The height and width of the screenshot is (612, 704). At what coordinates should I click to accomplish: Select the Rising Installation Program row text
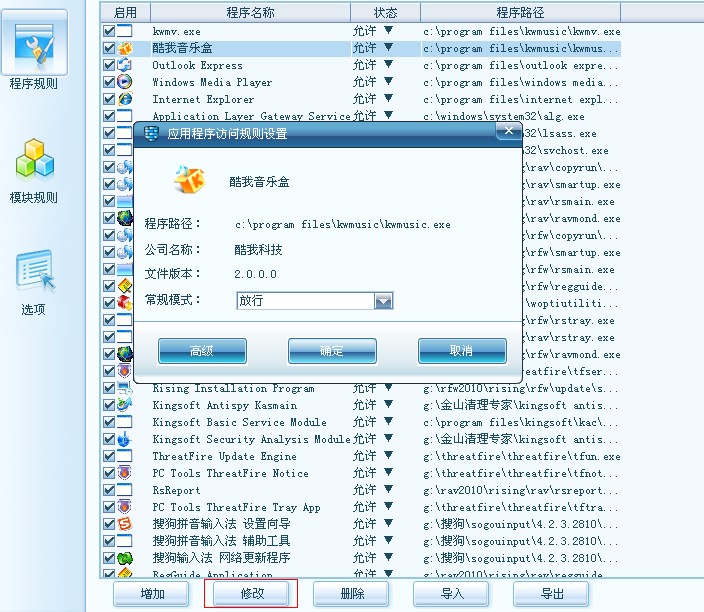233,388
